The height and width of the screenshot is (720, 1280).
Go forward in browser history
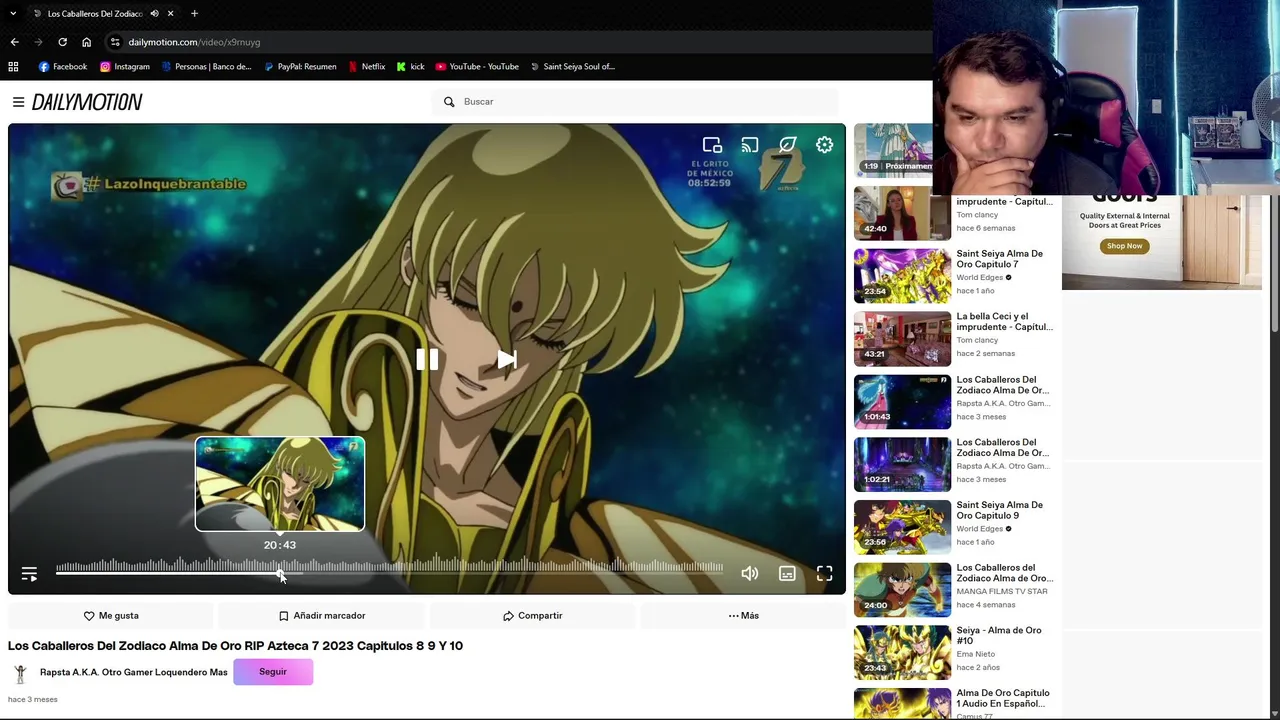click(38, 42)
